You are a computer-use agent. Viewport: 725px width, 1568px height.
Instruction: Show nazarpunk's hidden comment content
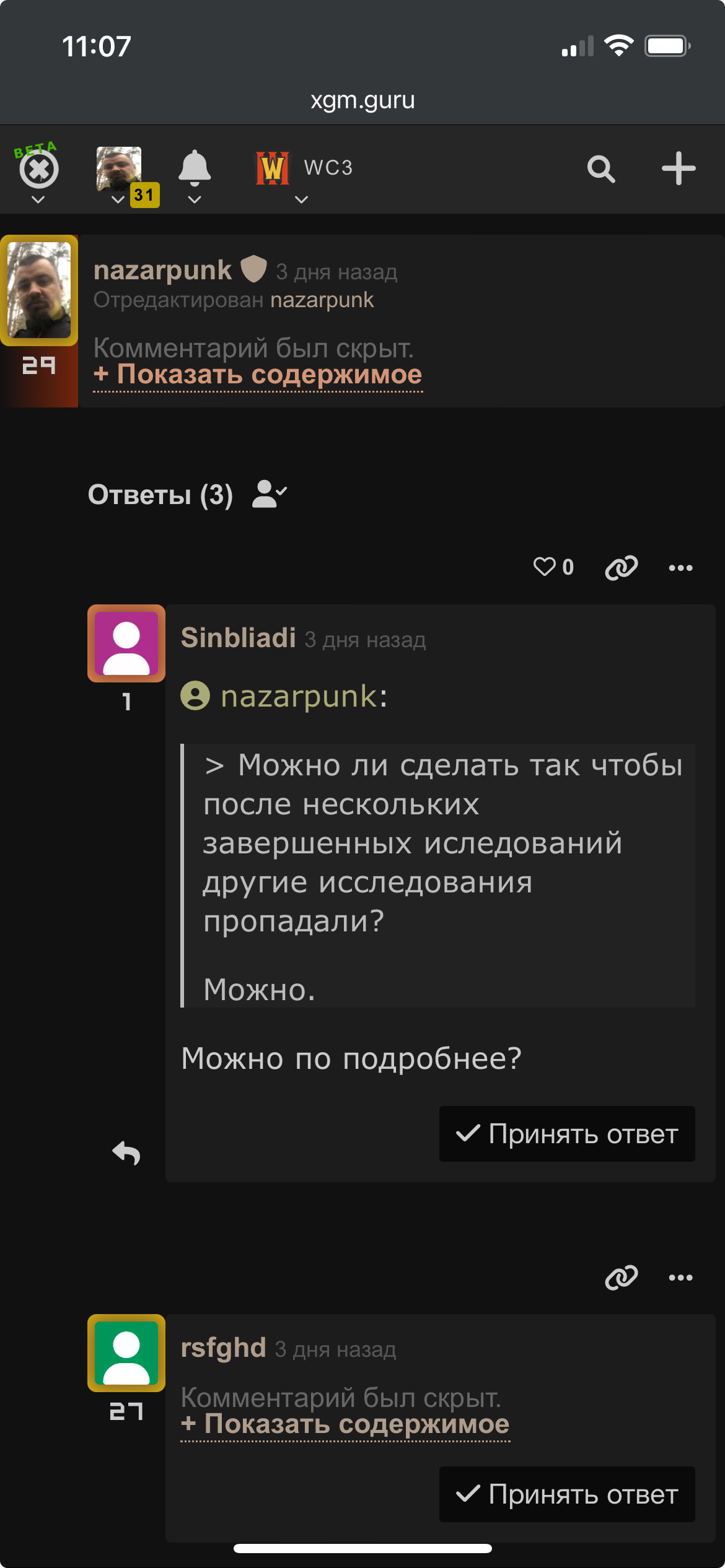[x=258, y=375]
